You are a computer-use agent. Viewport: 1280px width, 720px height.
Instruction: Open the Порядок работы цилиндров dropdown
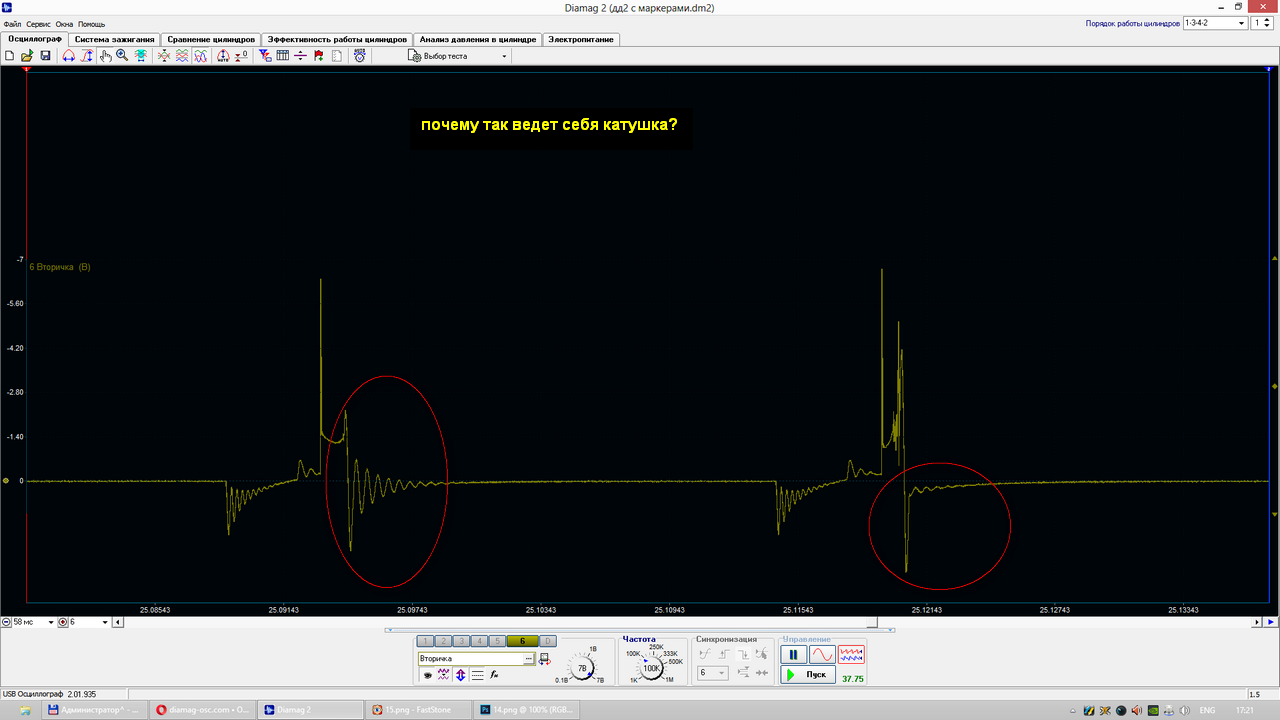point(1215,22)
